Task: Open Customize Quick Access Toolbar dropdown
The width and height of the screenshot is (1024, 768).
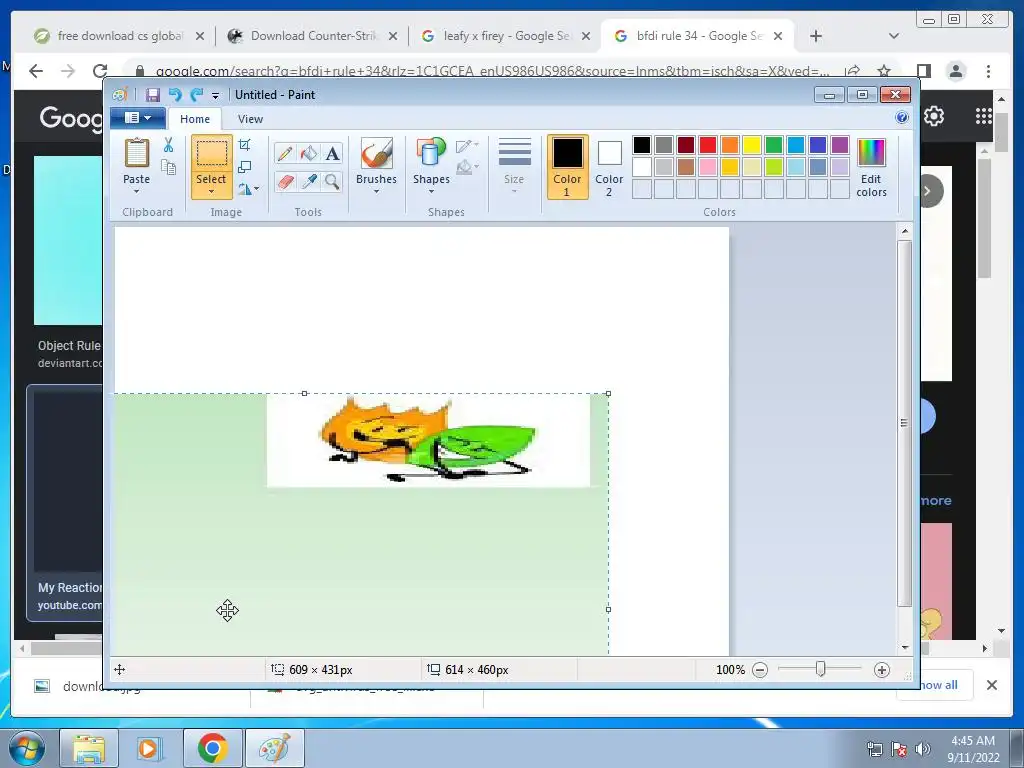Action: pyautogui.click(x=216, y=96)
